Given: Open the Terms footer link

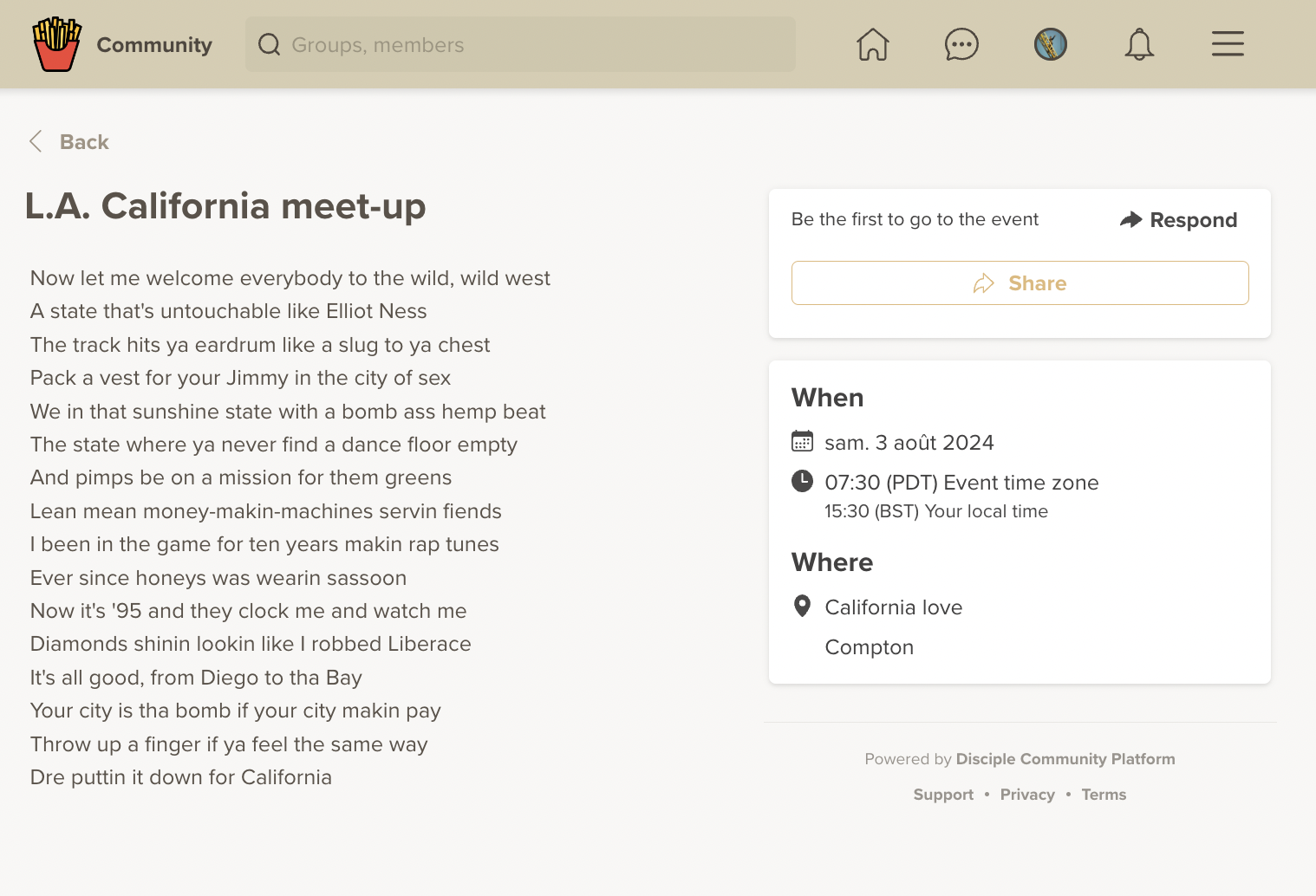Looking at the screenshot, I should pyautogui.click(x=1104, y=795).
